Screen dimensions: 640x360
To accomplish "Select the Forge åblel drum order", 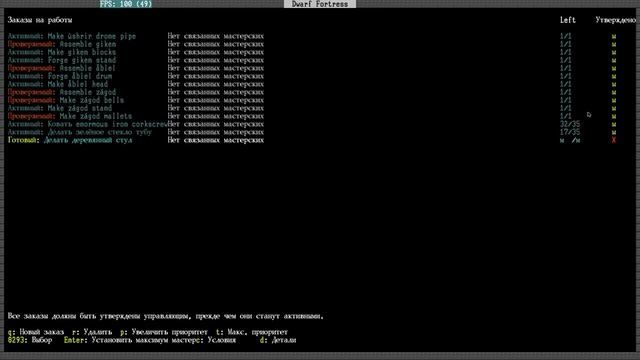I will [x=60, y=76].
